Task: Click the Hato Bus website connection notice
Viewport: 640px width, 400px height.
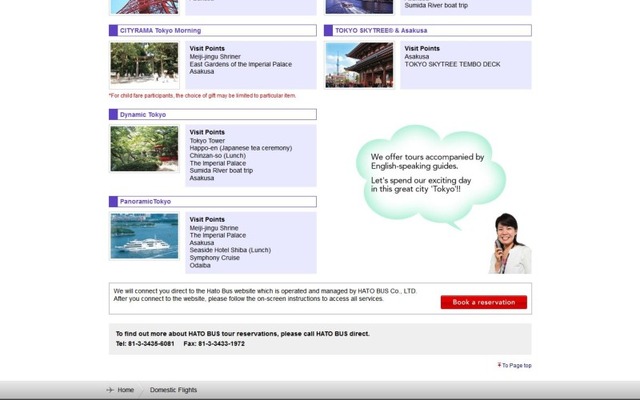Action: click(265, 295)
